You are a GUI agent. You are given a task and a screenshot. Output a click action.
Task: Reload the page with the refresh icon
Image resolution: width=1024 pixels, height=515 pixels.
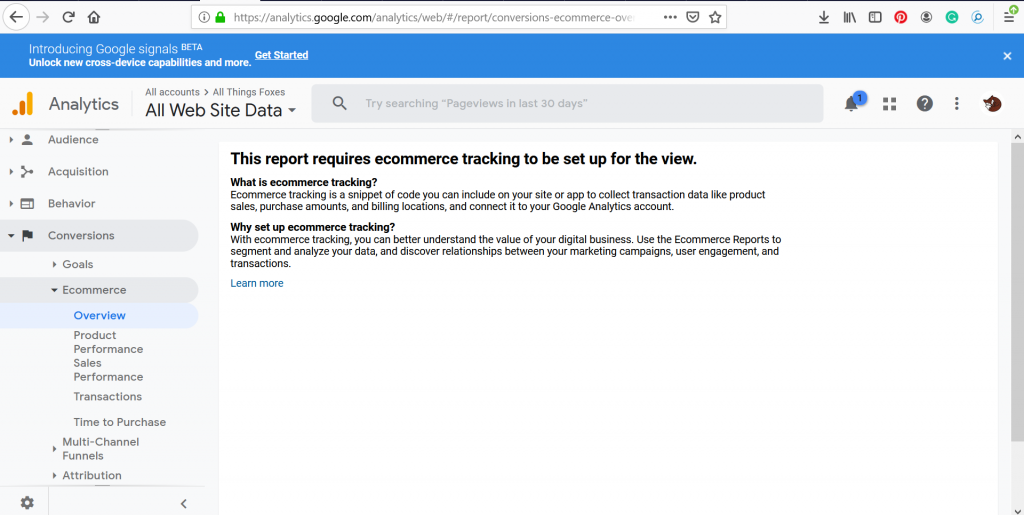click(69, 18)
